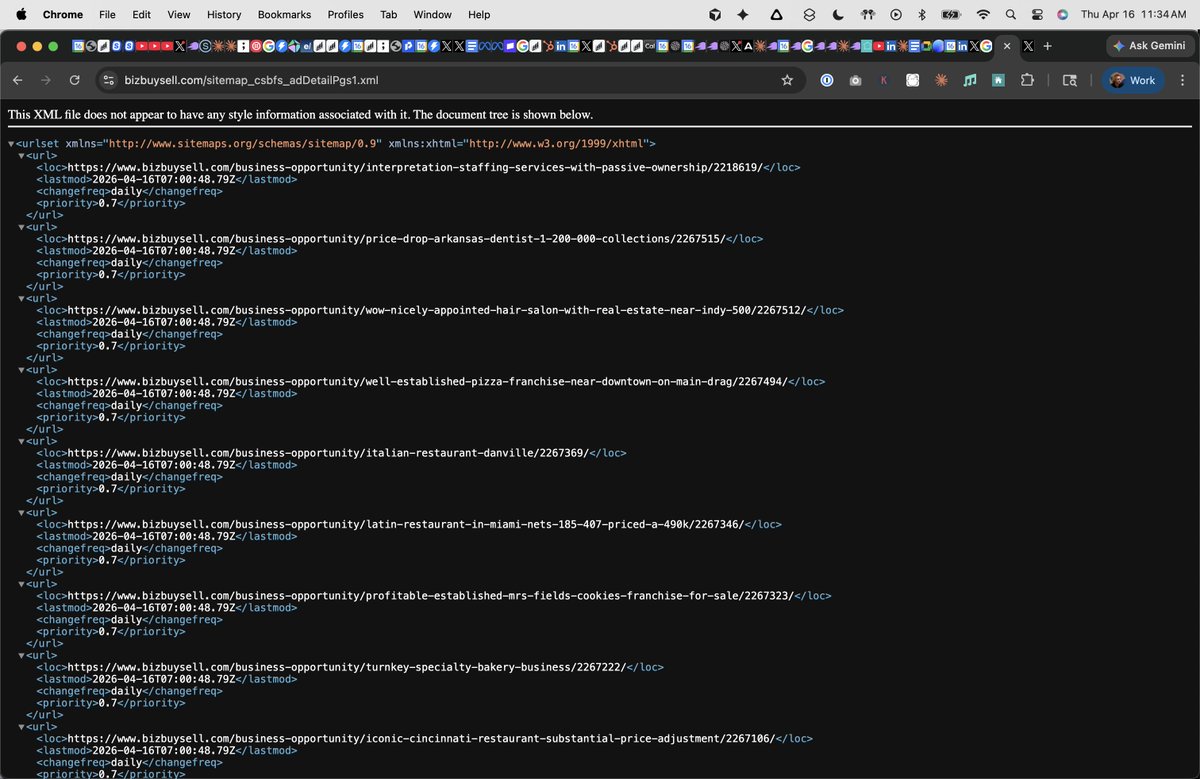Viewport: 1200px width, 779px height.
Task: Open the Bookmarks menu
Action: tap(284, 14)
